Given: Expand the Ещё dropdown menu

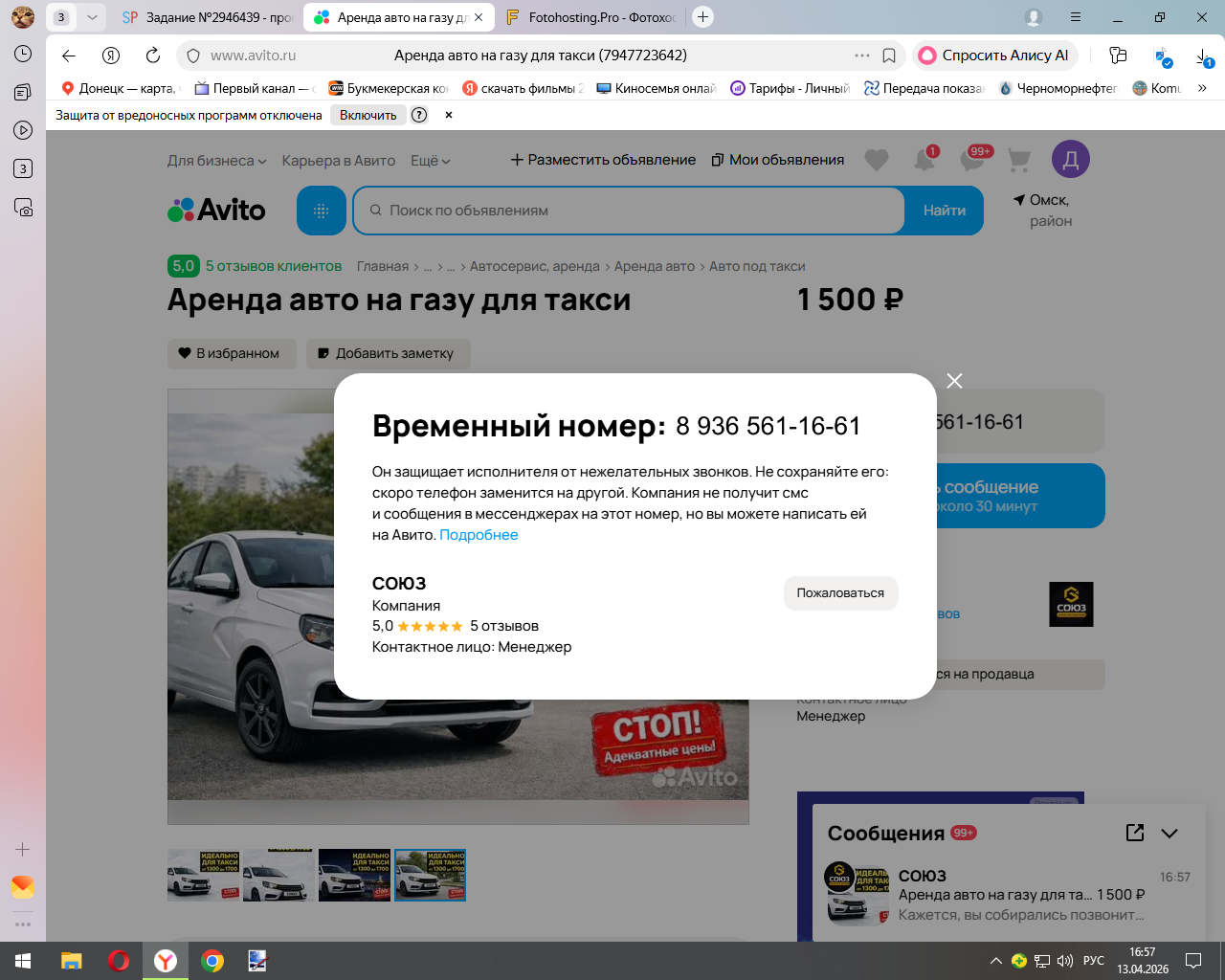Looking at the screenshot, I should 430,161.
